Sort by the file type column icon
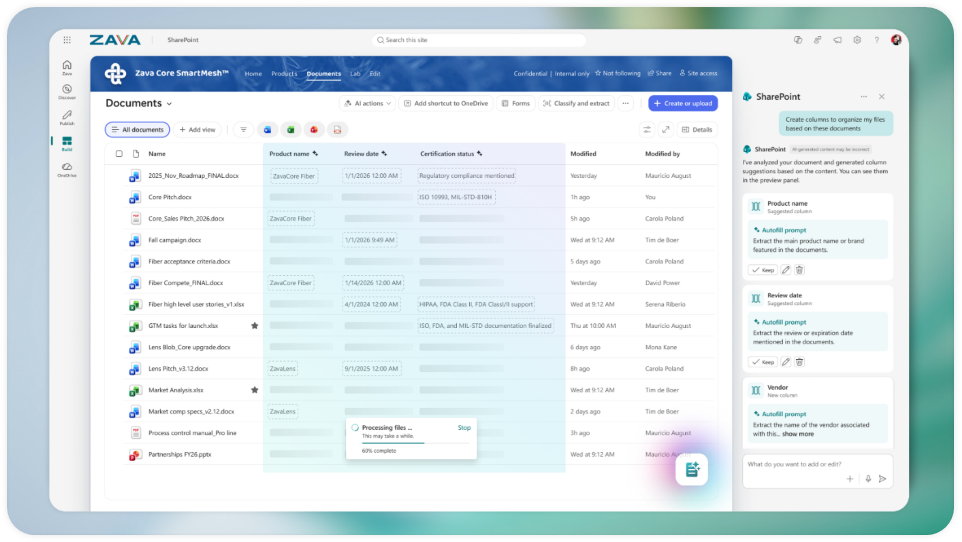 point(136,153)
